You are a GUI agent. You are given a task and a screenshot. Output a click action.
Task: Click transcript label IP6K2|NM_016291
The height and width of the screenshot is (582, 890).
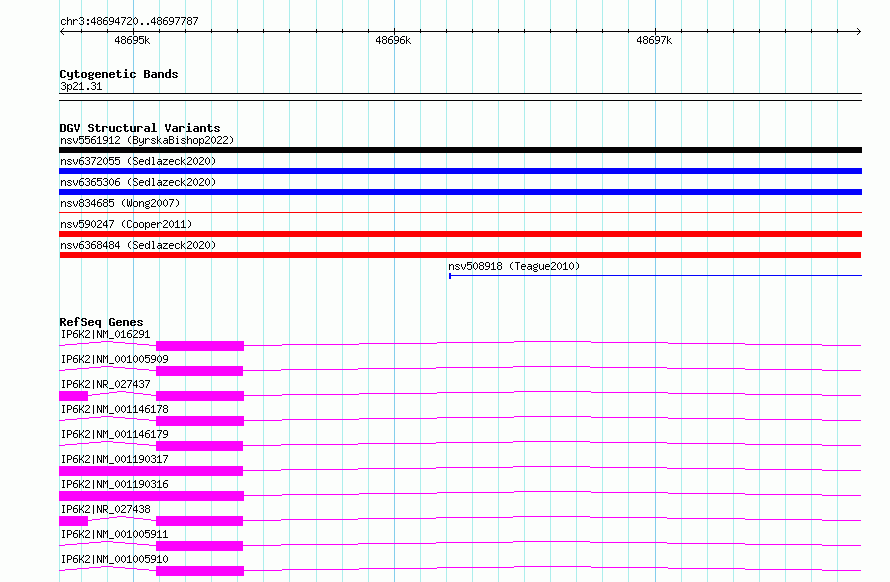(x=105, y=334)
